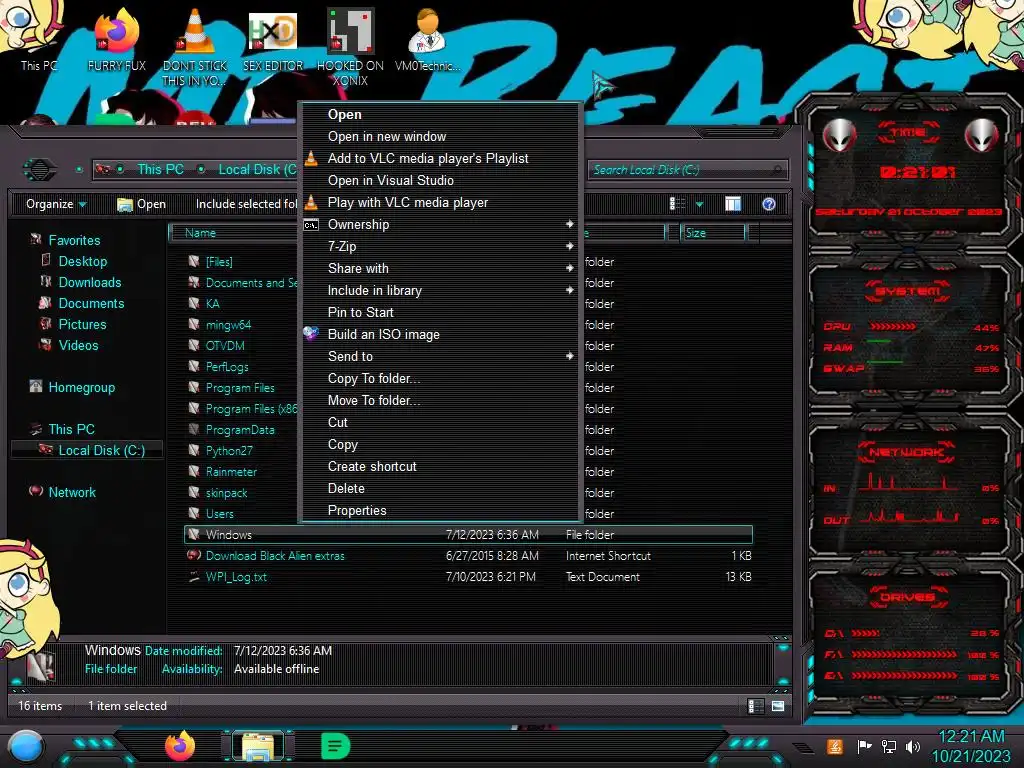
Task: Click the Explorer help question mark icon
Action: 769,204
